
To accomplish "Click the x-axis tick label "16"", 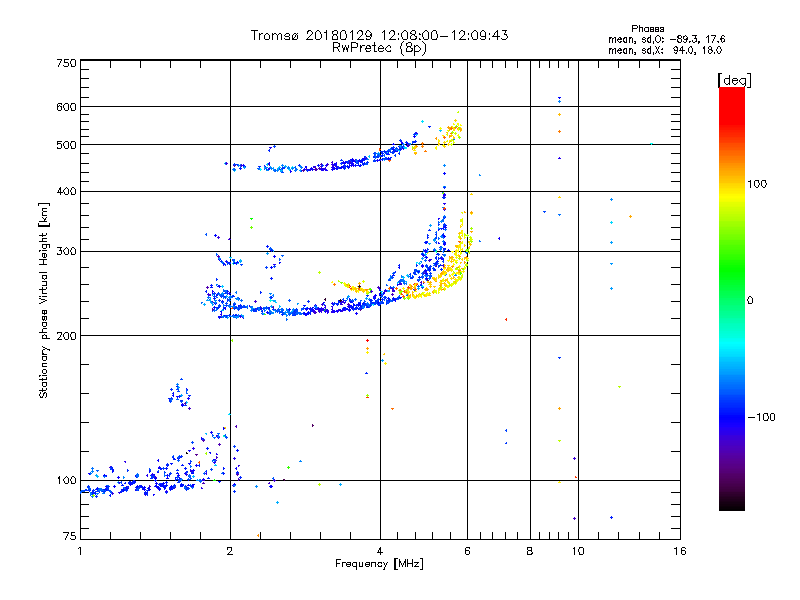I will (x=680, y=551).
